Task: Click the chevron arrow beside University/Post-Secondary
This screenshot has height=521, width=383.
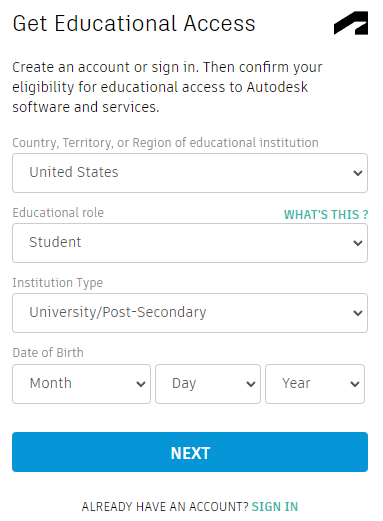Action: tap(358, 313)
